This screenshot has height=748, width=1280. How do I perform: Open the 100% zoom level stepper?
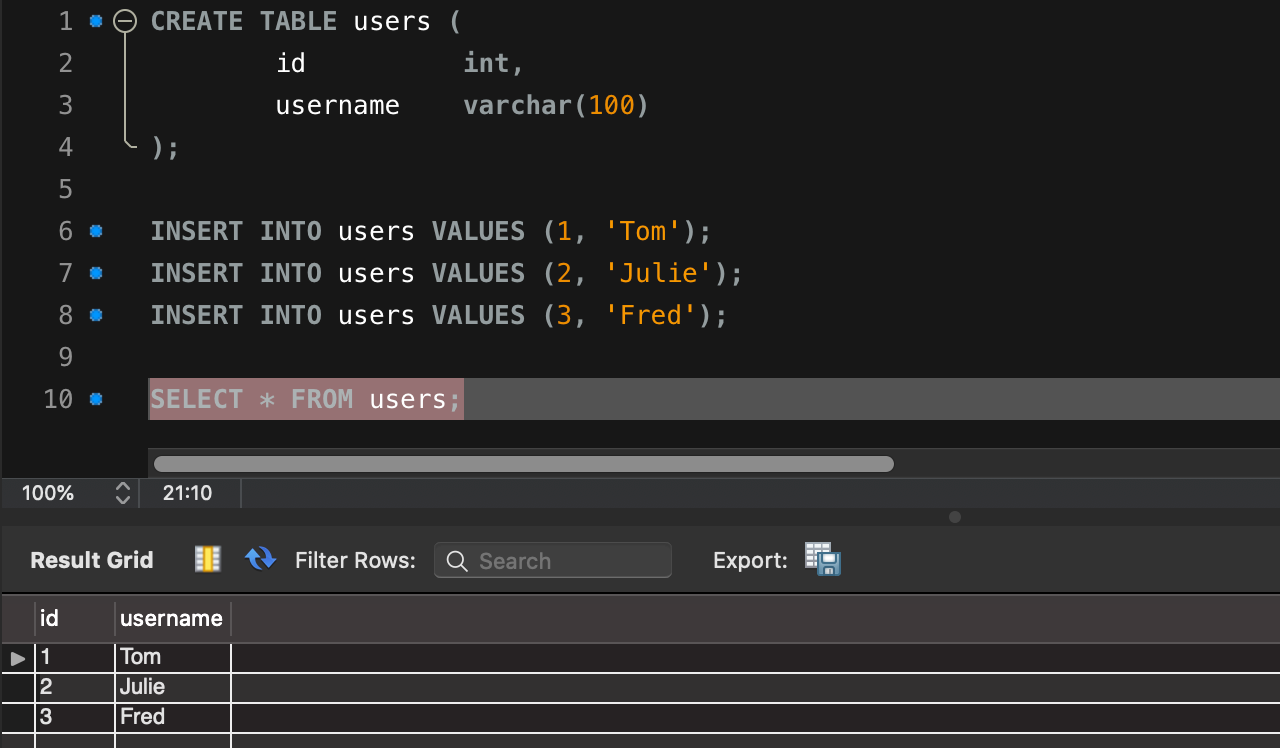123,493
